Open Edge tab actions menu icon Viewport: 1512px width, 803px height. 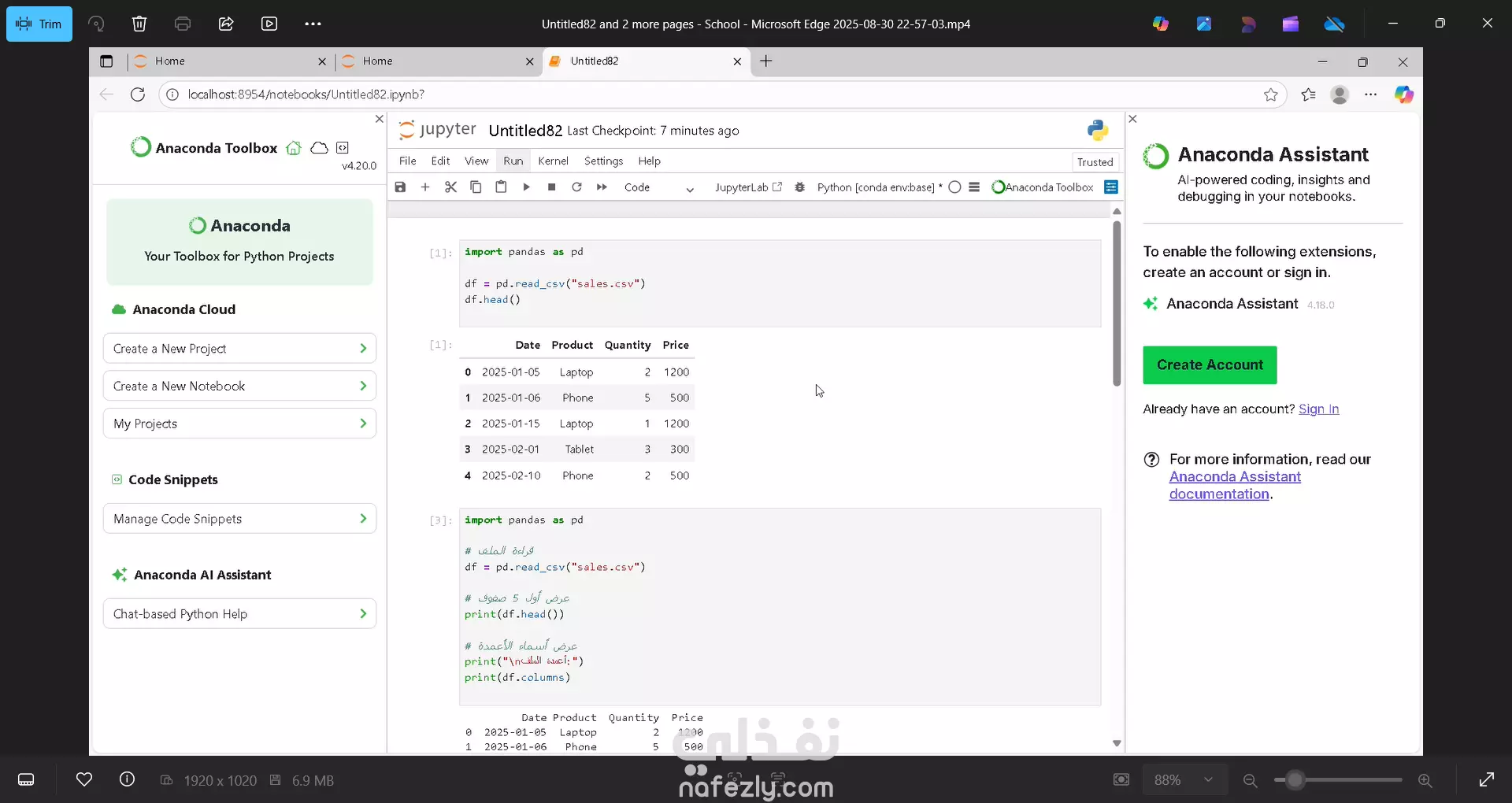pos(106,61)
